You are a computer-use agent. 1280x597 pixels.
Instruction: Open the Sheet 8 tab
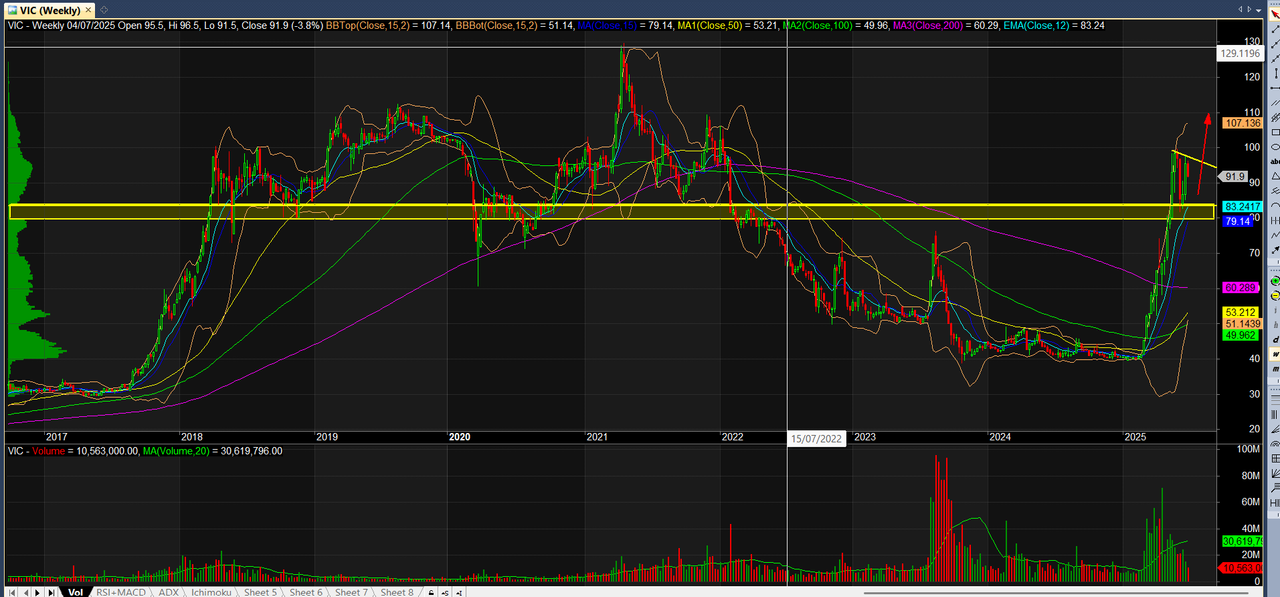(397, 592)
